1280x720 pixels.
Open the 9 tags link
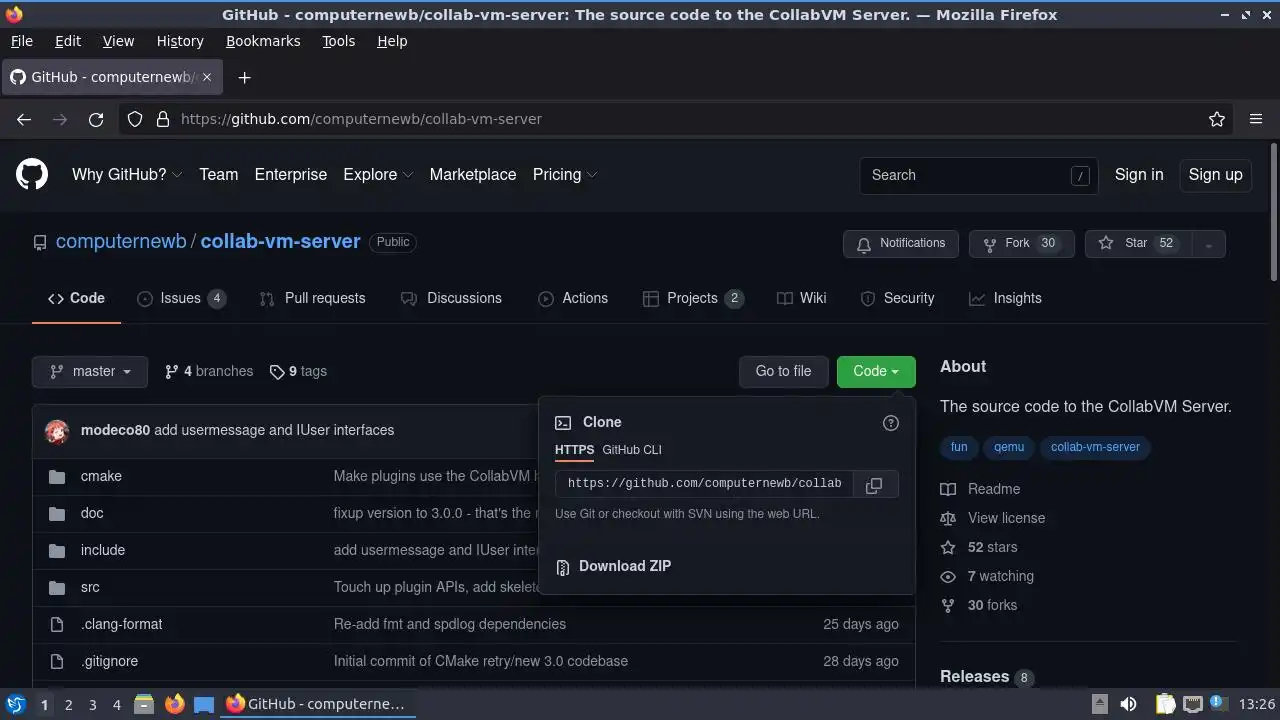coord(298,372)
